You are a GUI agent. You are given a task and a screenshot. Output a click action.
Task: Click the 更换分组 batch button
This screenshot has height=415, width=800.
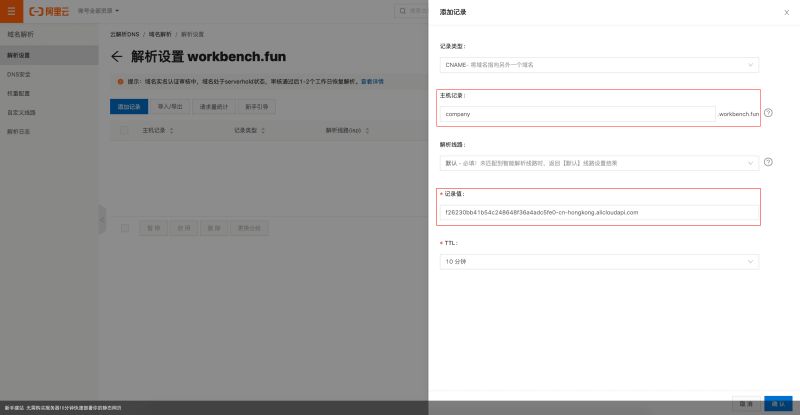click(249, 228)
